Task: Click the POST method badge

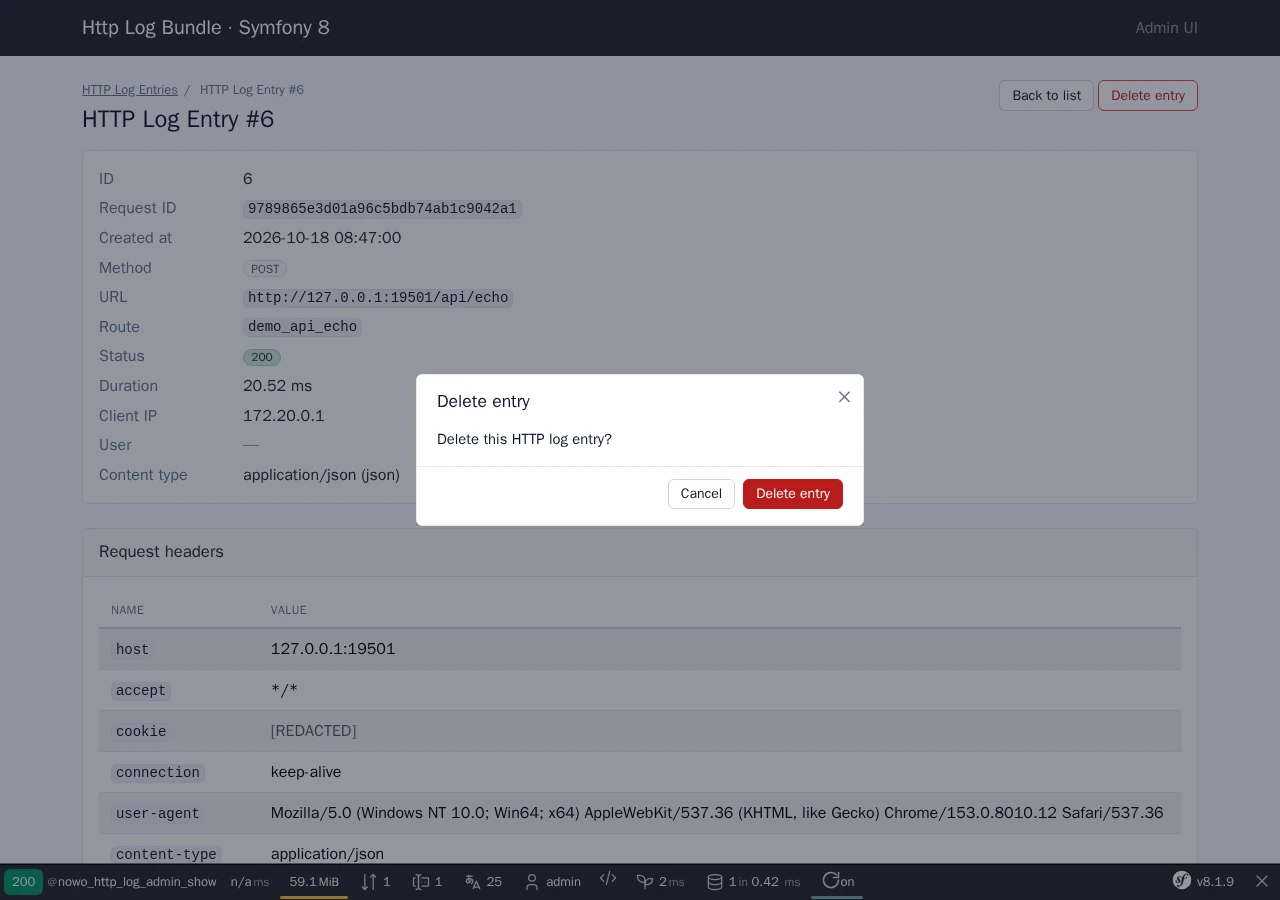Action: (x=265, y=269)
